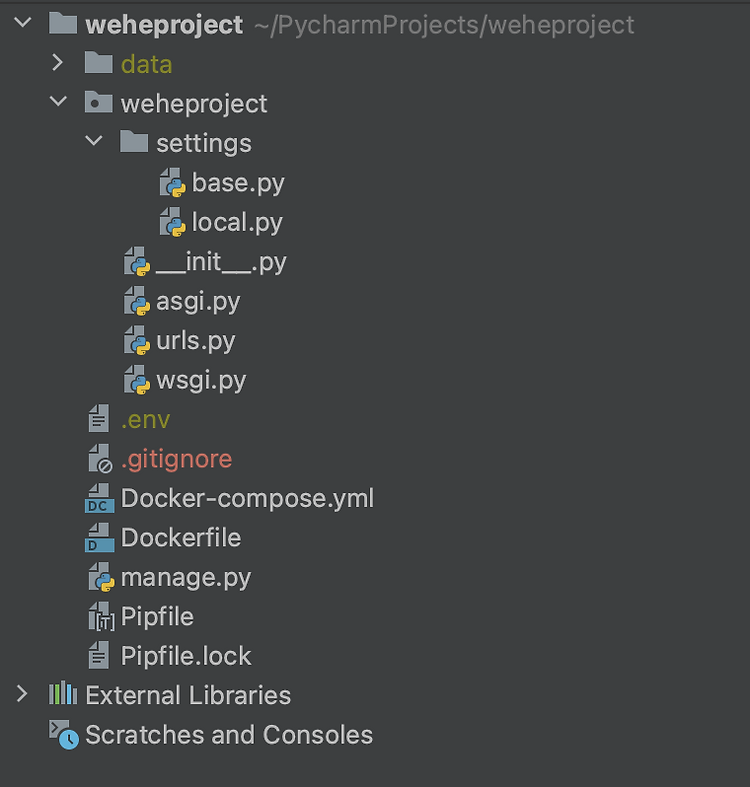Click the ~/PycharmProjects/weheproject path text
The image size is (750, 787).
444,26
